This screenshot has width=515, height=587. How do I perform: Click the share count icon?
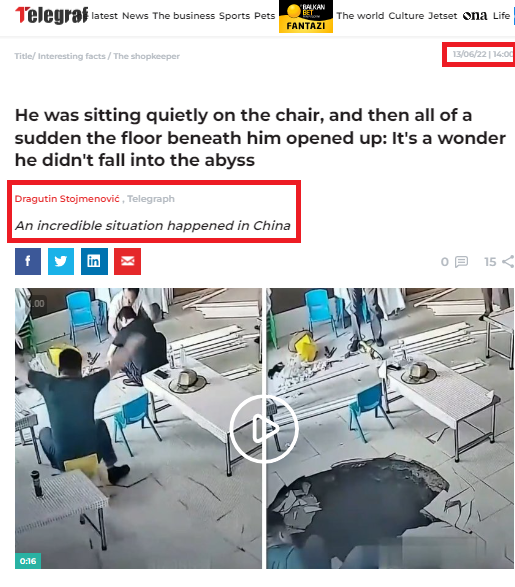pyautogui.click(x=508, y=262)
